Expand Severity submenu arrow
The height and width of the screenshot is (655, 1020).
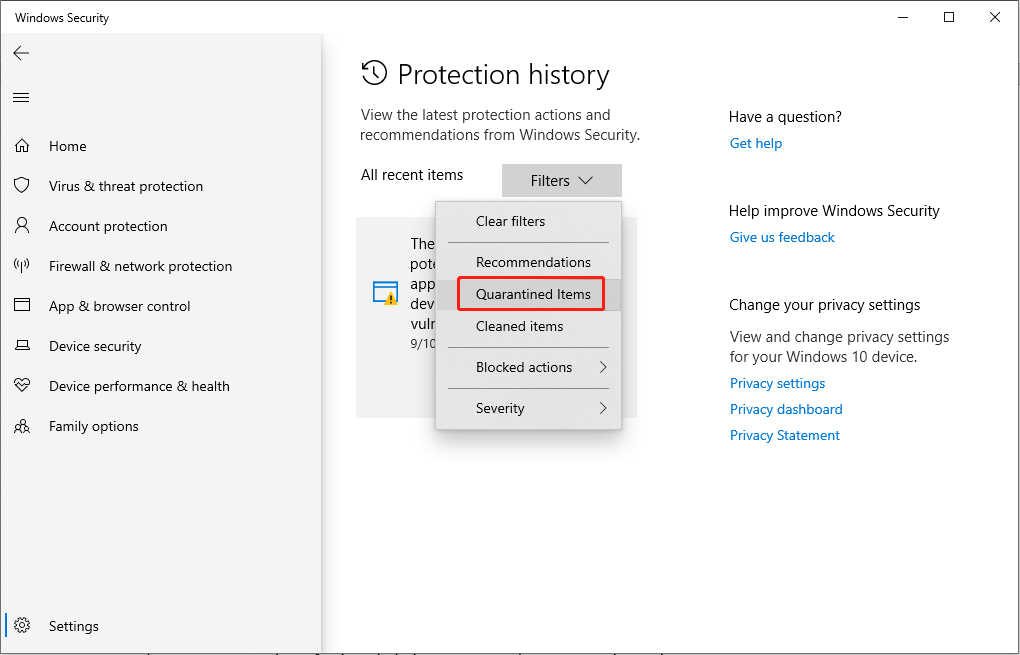click(603, 408)
